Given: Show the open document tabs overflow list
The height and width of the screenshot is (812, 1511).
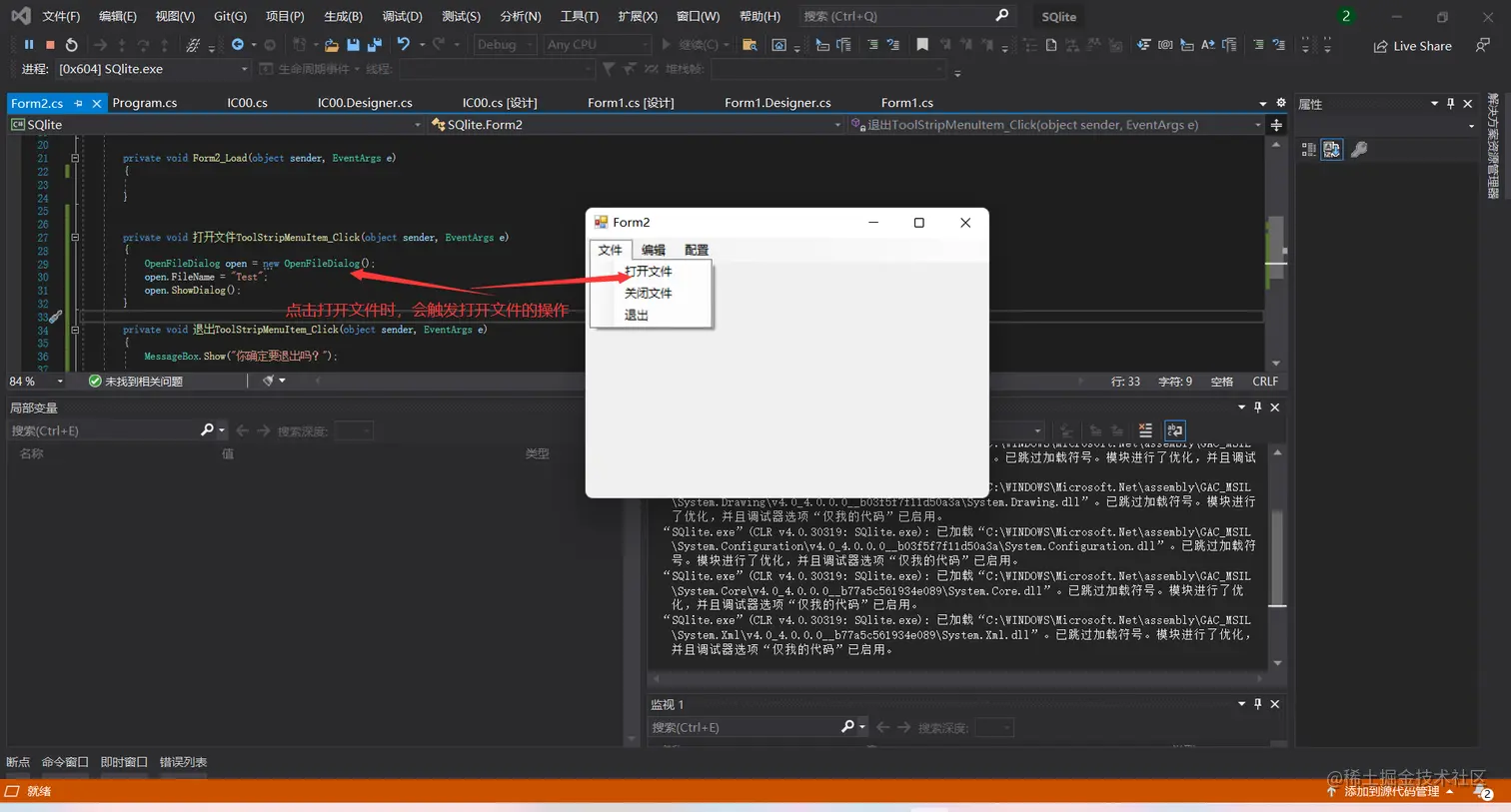Looking at the screenshot, I should (1263, 103).
